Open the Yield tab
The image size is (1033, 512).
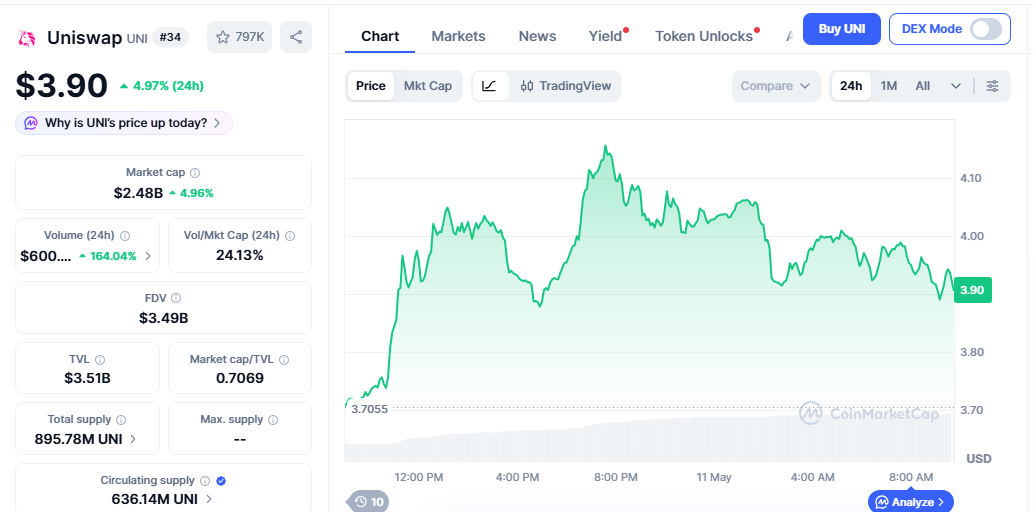point(607,36)
